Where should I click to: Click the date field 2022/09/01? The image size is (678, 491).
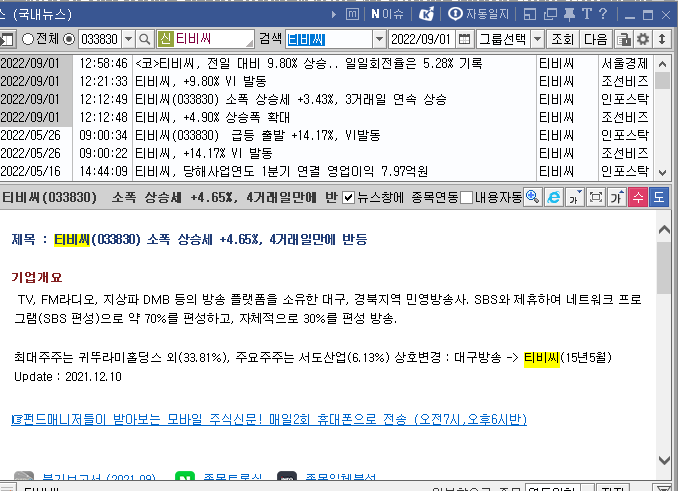click(x=421, y=39)
